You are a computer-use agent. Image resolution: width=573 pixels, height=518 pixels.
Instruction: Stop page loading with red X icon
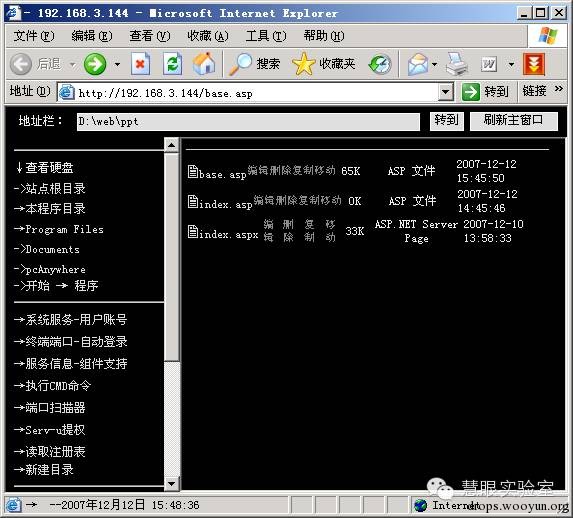tap(140, 64)
